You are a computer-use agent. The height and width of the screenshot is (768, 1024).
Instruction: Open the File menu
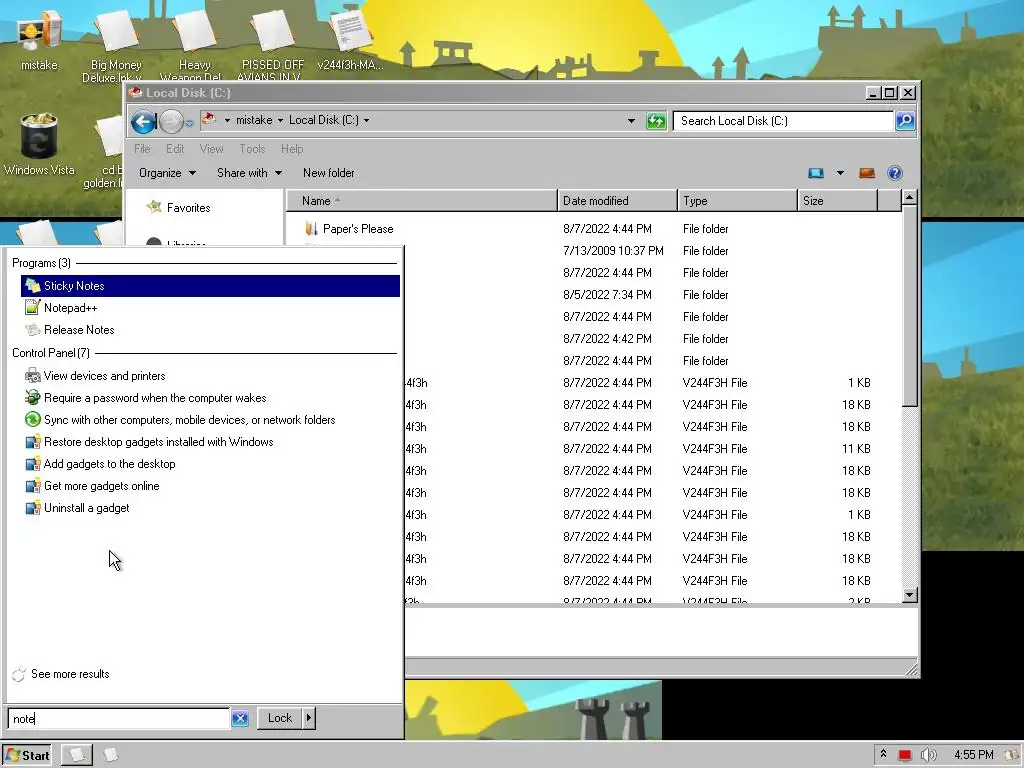point(142,149)
